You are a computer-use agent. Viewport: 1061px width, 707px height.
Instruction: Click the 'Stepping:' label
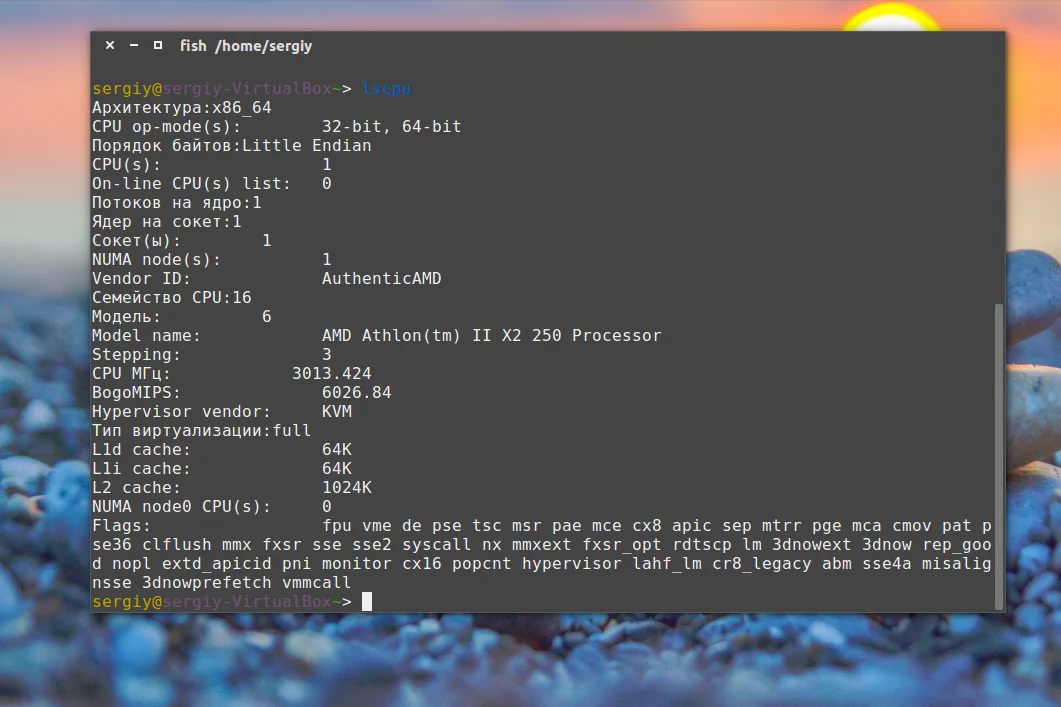point(137,354)
